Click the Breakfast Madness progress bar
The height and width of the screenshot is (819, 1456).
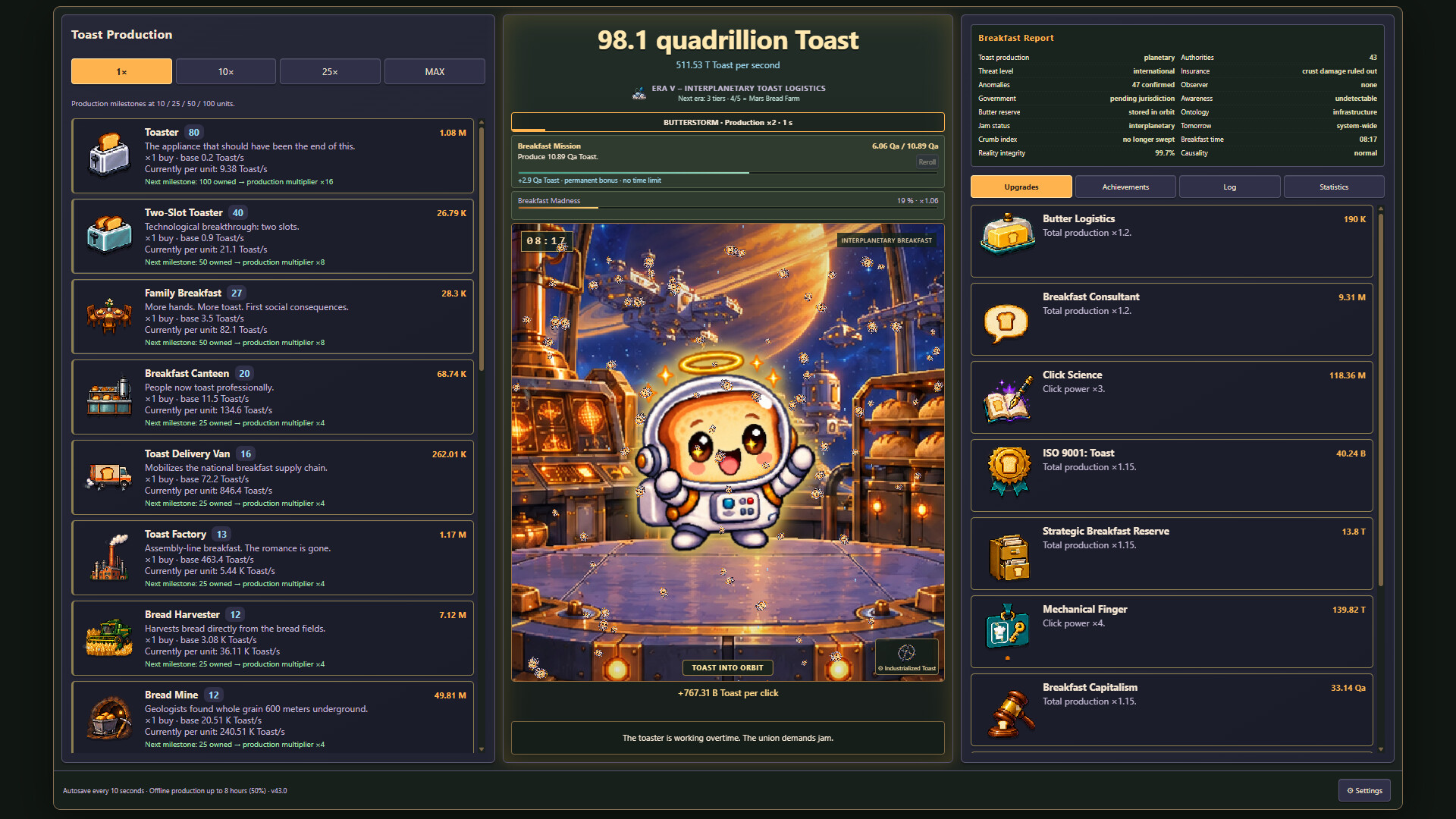click(x=728, y=207)
